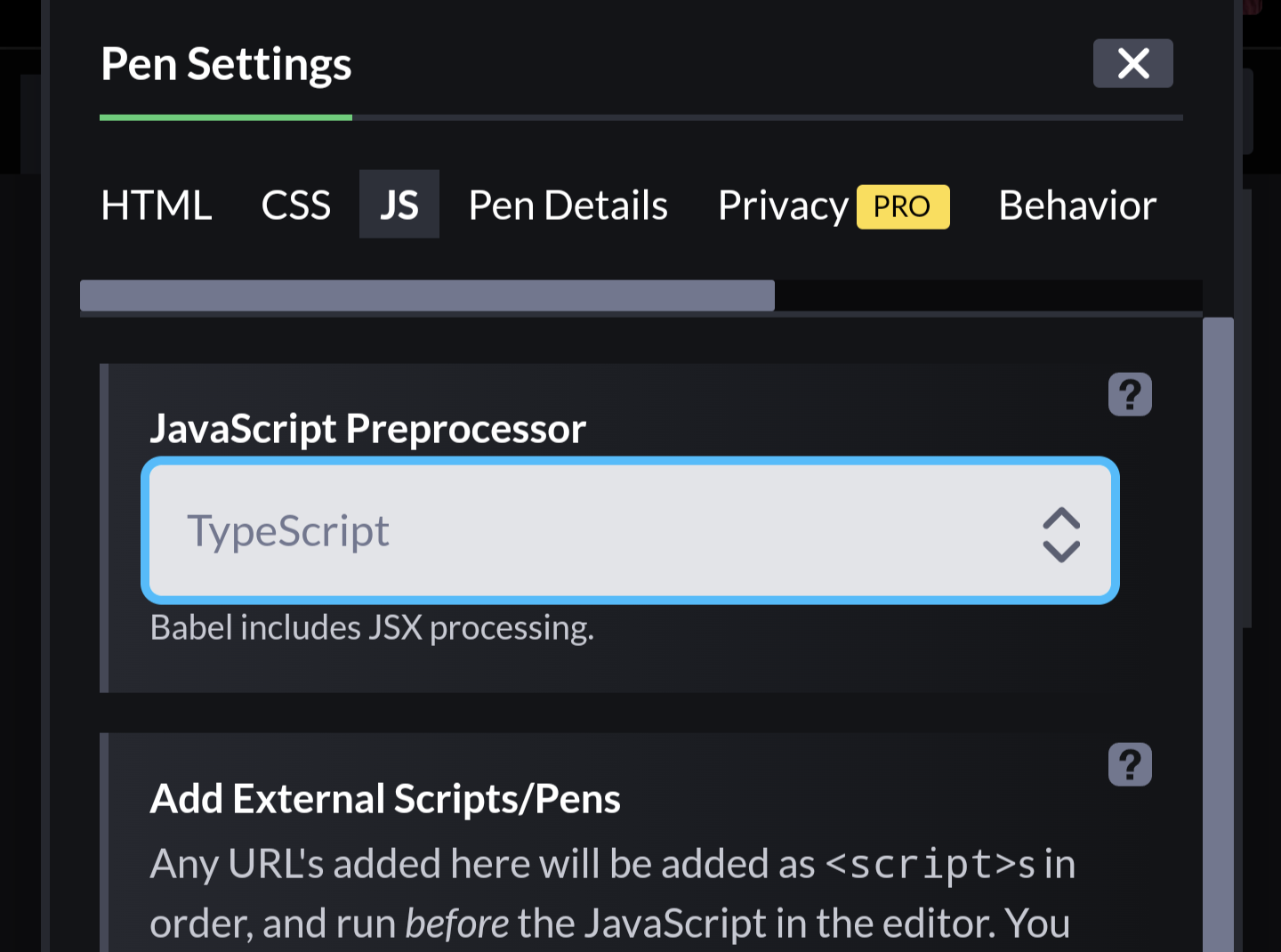Image resolution: width=1281 pixels, height=952 pixels.
Task: Click the horizontal scrollbar below the tabs
Action: point(427,295)
